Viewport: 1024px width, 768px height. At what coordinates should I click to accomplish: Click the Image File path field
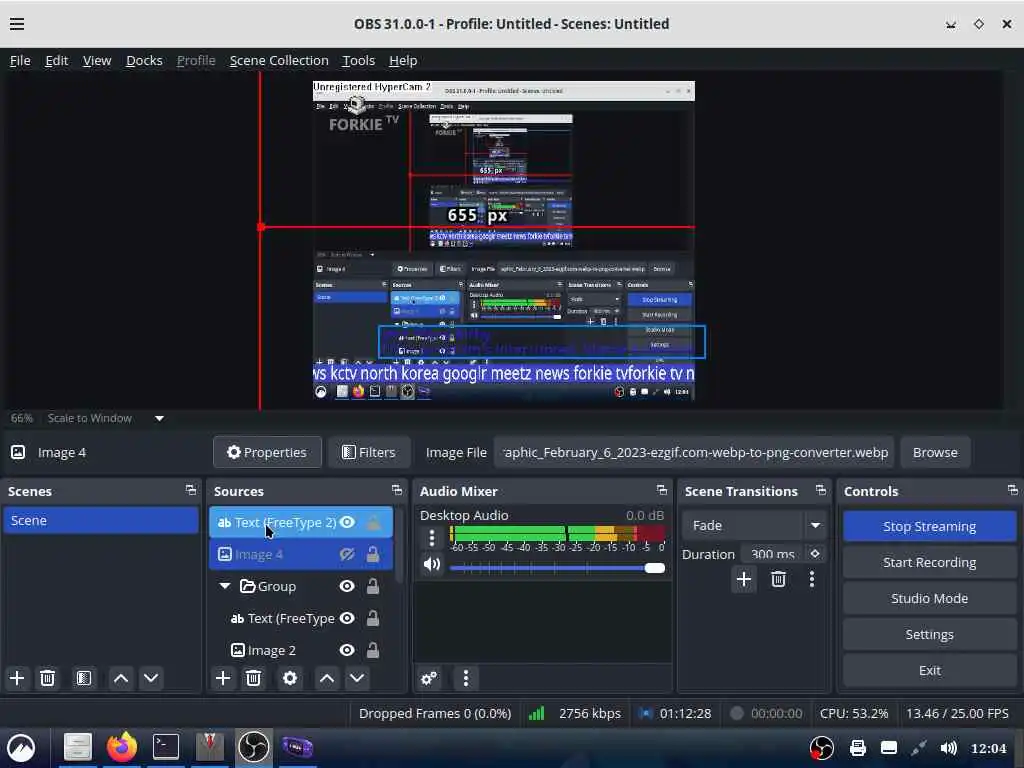694,453
